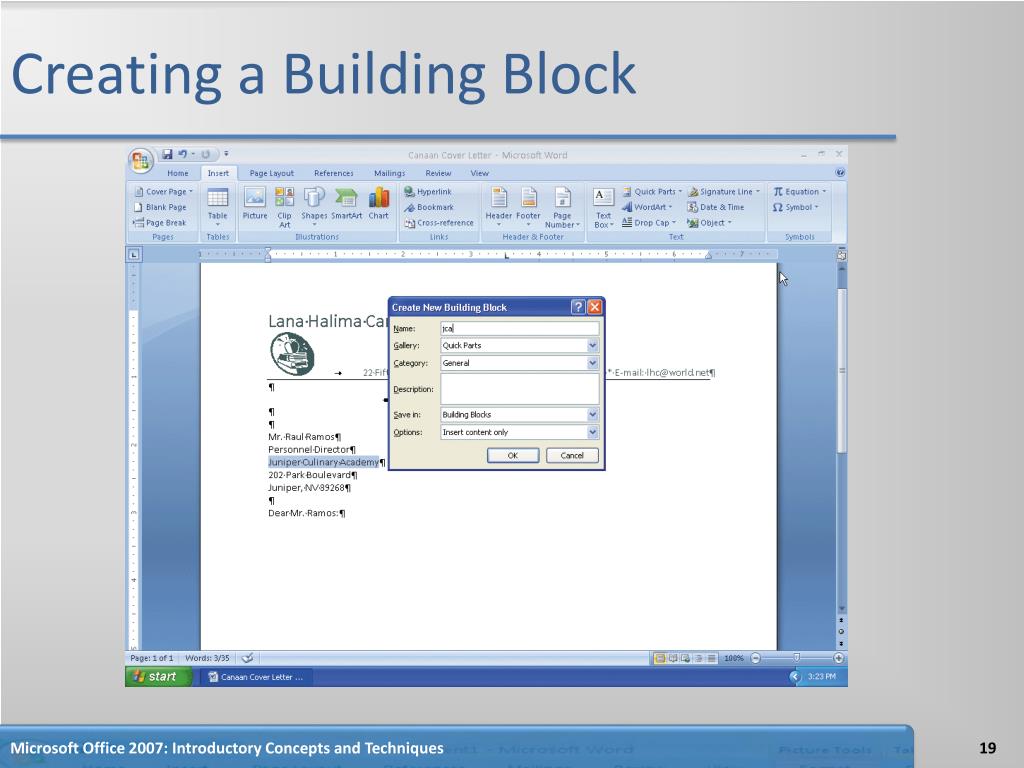Screen dimensions: 1024x768
Task: Switch to the Review tab
Action: click(x=438, y=173)
